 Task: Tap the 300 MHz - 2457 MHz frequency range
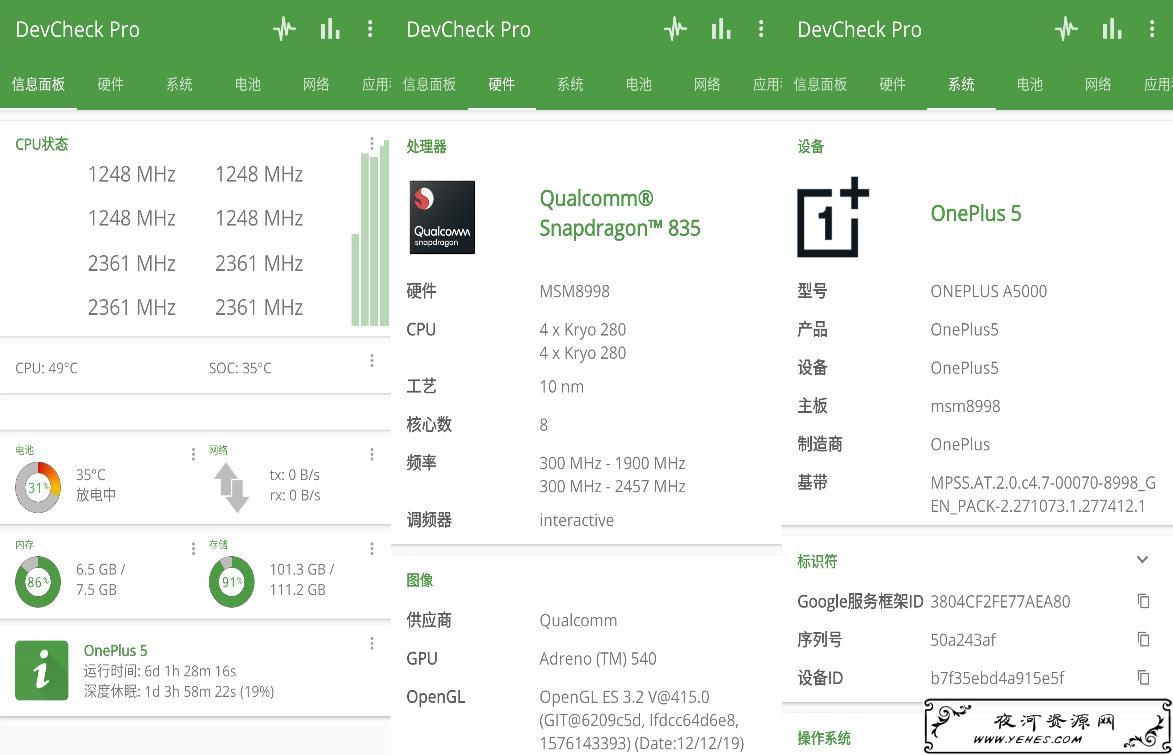[613, 486]
